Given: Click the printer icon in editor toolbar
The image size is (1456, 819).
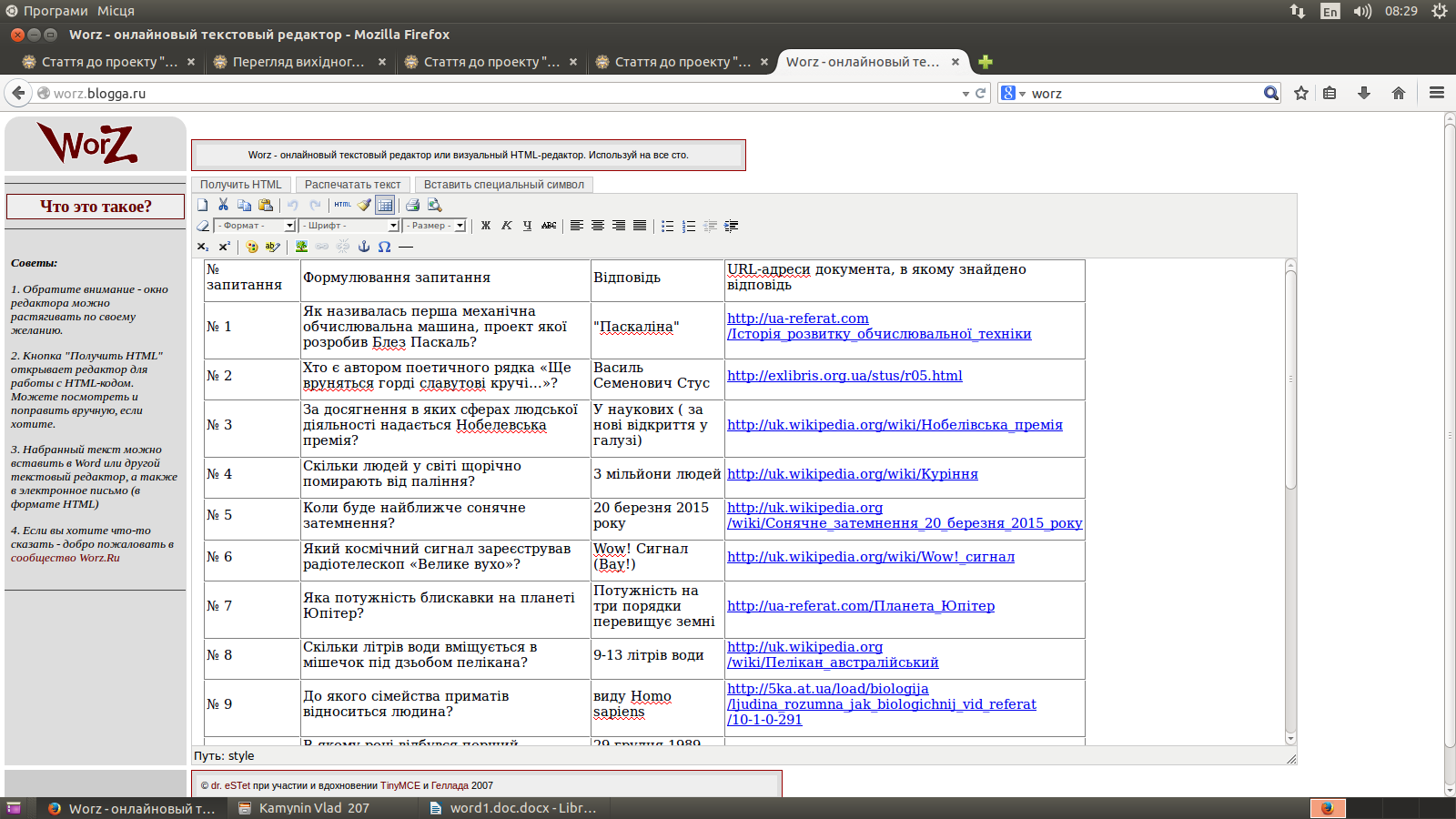Looking at the screenshot, I should tap(412, 205).
